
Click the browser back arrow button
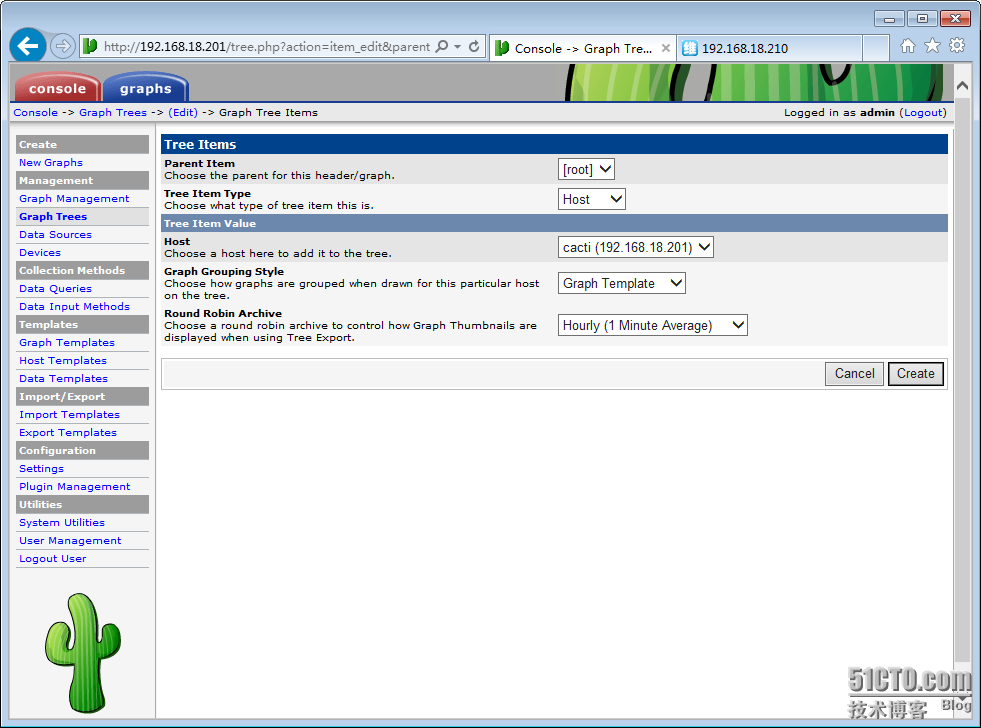click(x=28, y=46)
